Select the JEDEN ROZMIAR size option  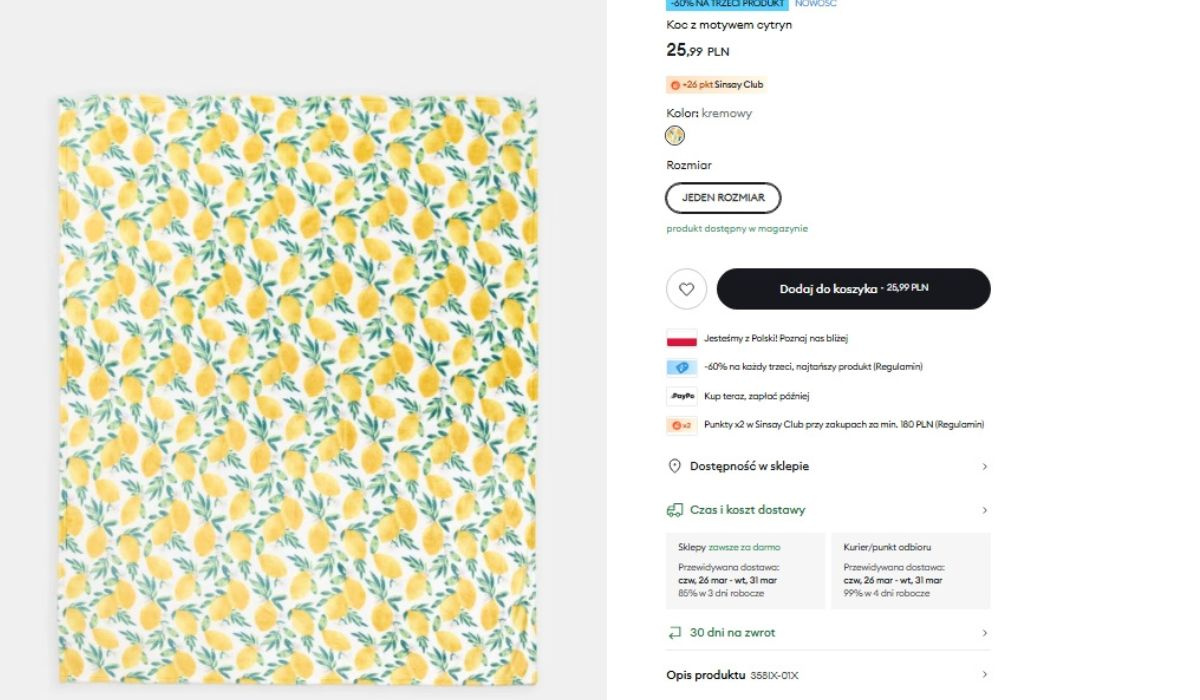click(x=723, y=198)
